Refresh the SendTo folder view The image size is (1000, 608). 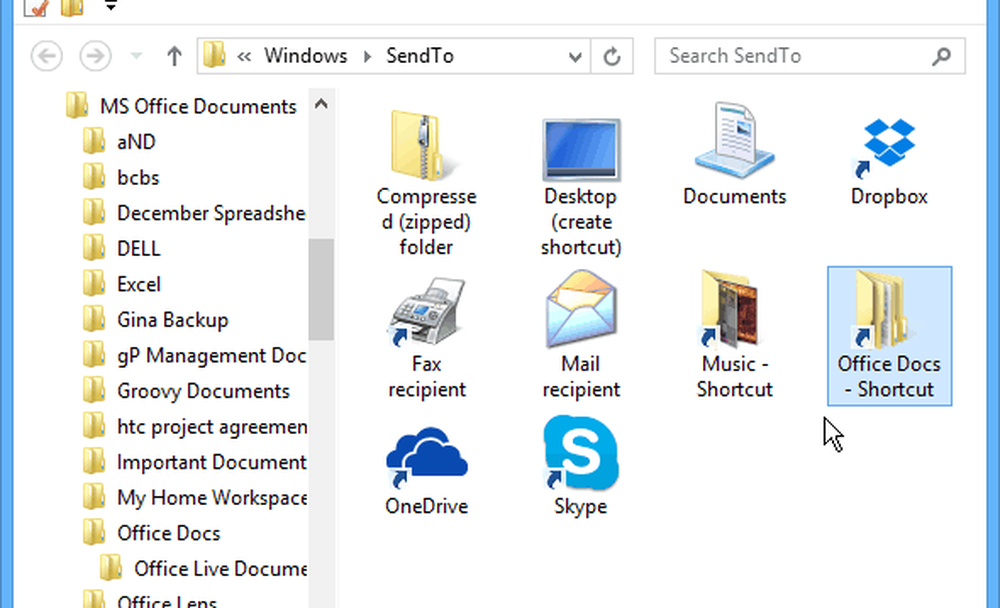point(612,56)
